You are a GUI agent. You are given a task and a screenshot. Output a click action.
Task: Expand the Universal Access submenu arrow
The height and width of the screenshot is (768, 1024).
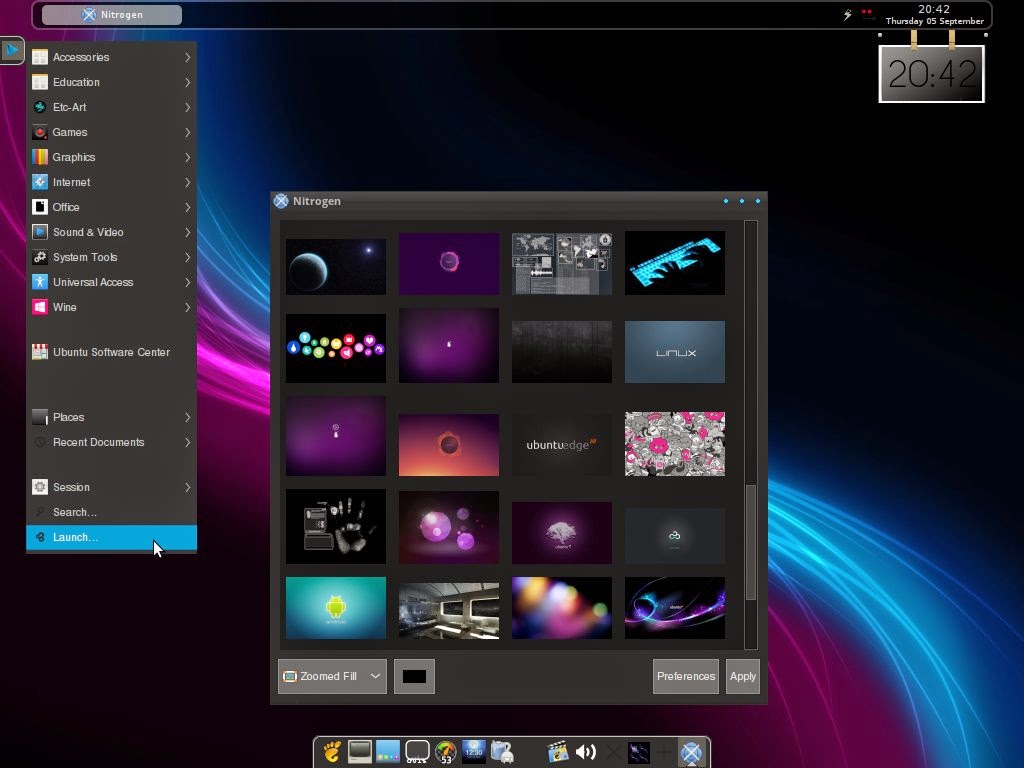coord(187,282)
